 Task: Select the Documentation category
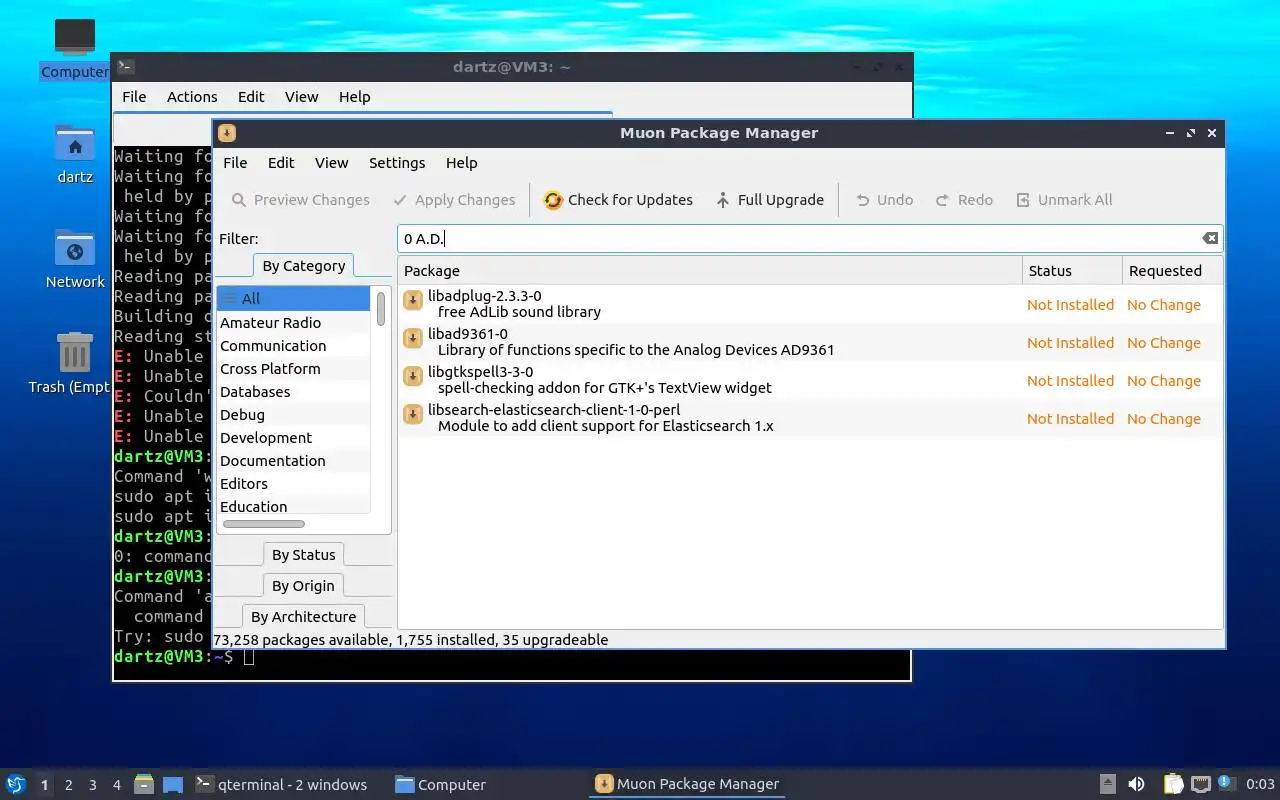click(294, 461)
